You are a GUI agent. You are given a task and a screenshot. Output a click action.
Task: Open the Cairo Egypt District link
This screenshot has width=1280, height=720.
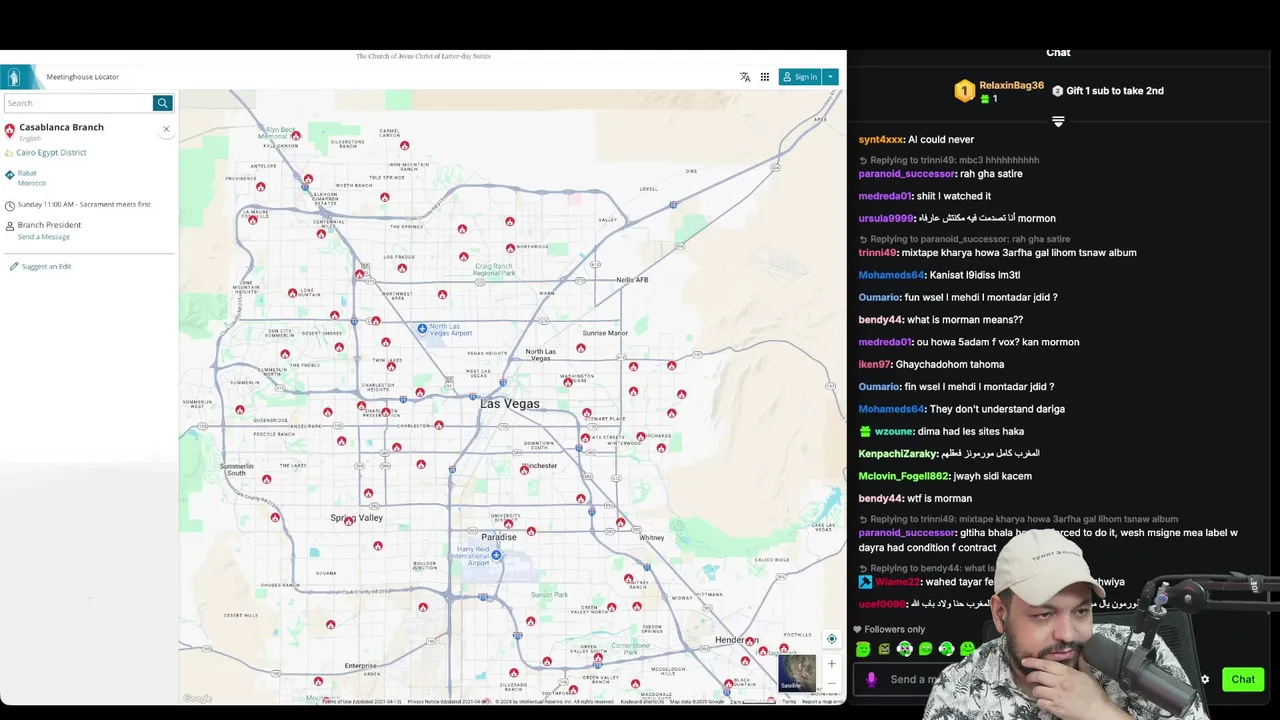click(51, 153)
